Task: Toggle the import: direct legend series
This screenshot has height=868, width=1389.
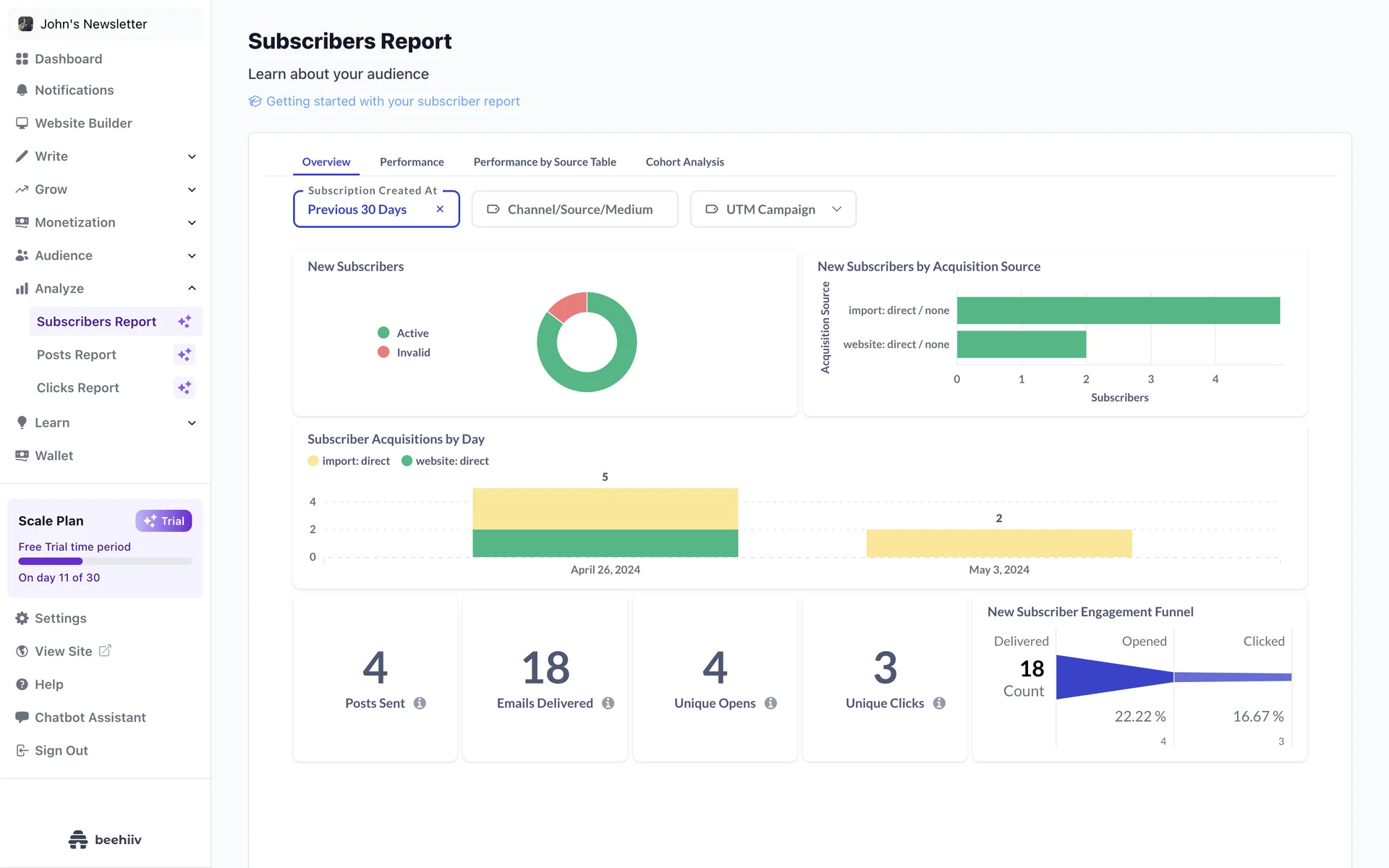Action: [349, 461]
